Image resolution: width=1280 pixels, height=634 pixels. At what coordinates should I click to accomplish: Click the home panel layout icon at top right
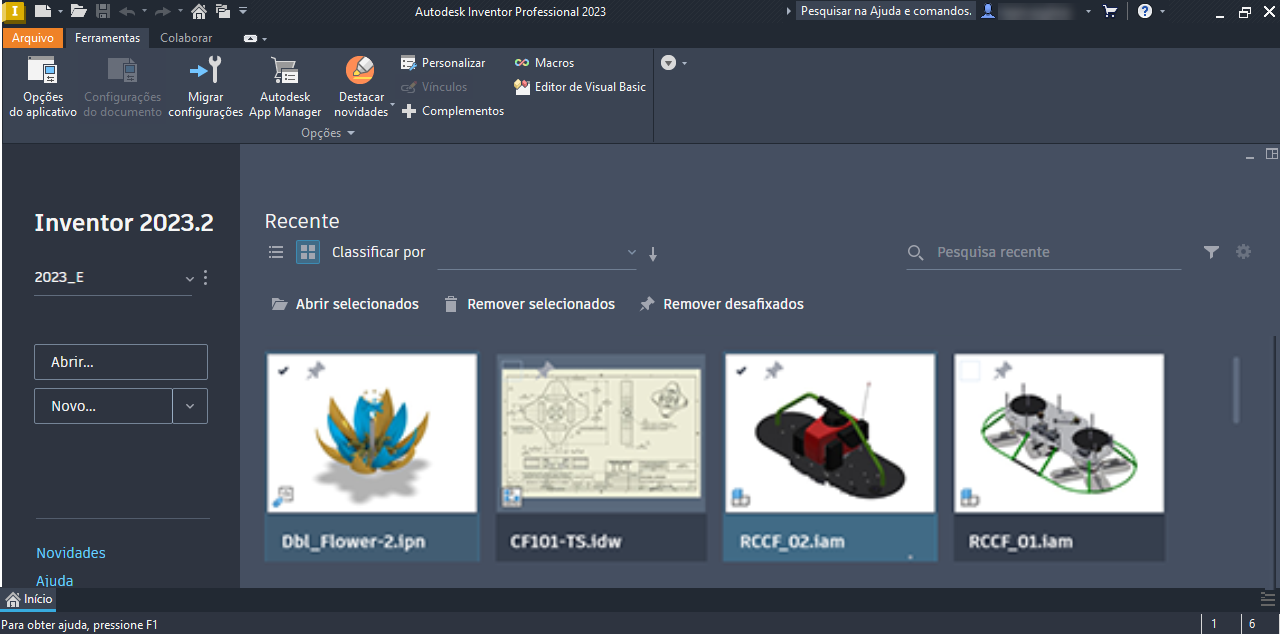coord(1272,154)
